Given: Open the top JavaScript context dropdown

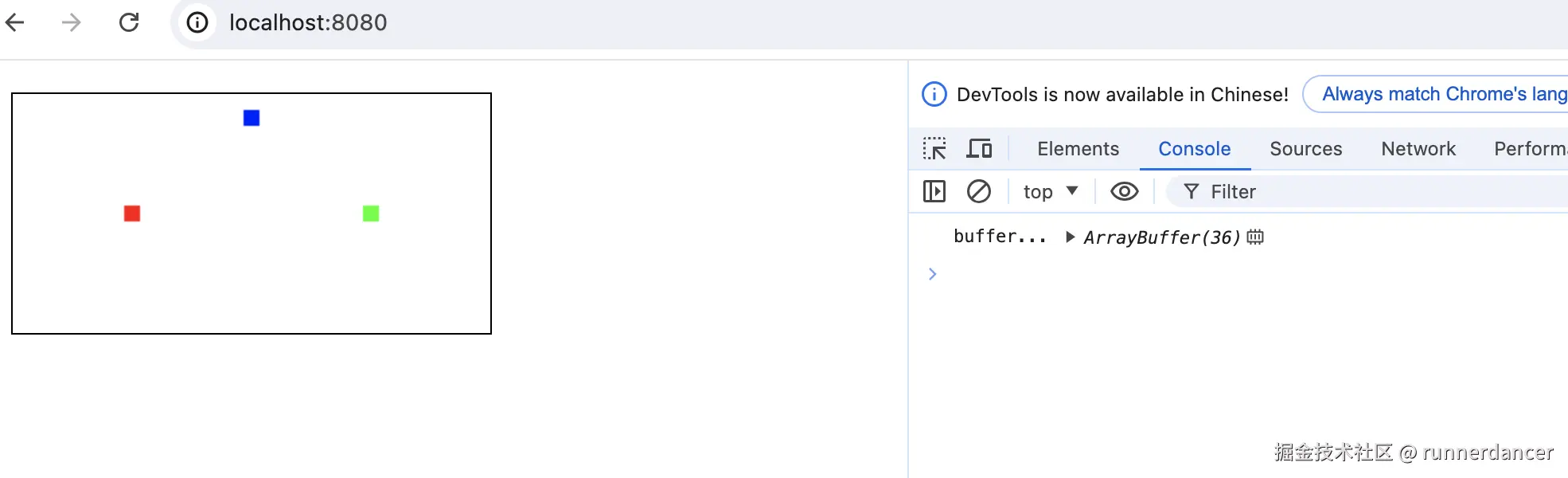Looking at the screenshot, I should 1051,191.
